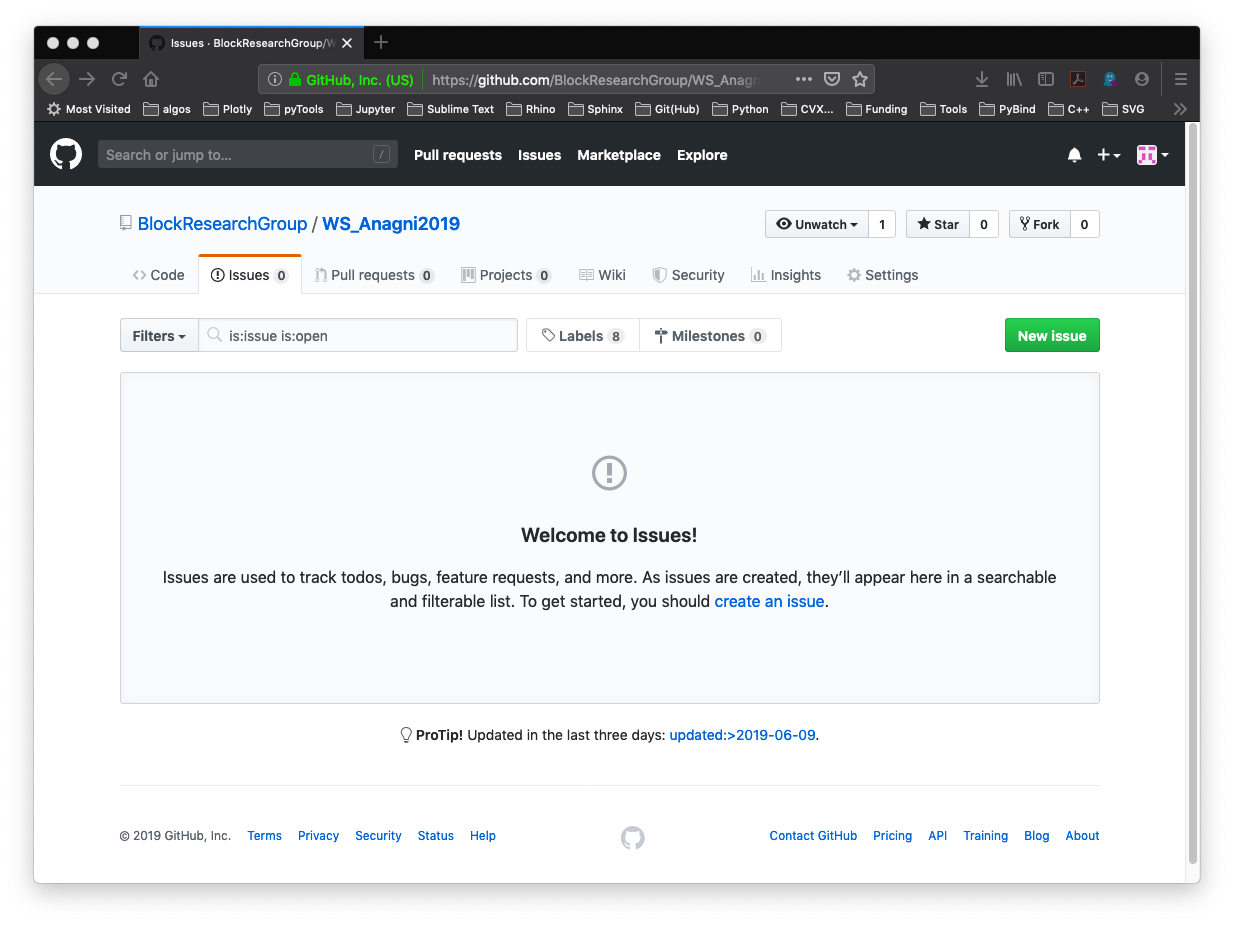Open the Jupyter bookmark folder
Viewport: 1234px width, 925px height.
(366, 109)
